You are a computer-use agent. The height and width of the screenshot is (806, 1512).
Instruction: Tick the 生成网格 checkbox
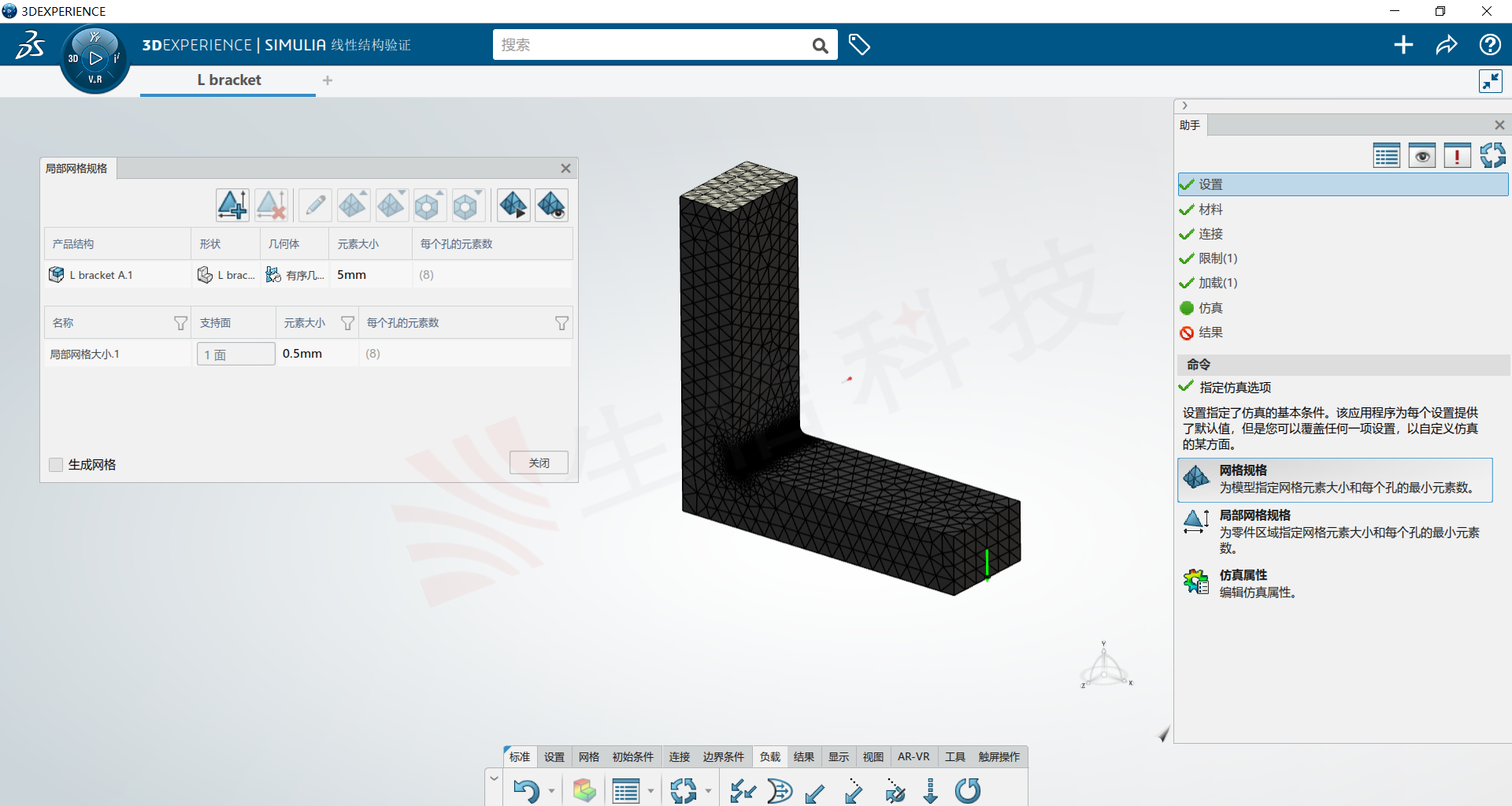click(x=56, y=465)
